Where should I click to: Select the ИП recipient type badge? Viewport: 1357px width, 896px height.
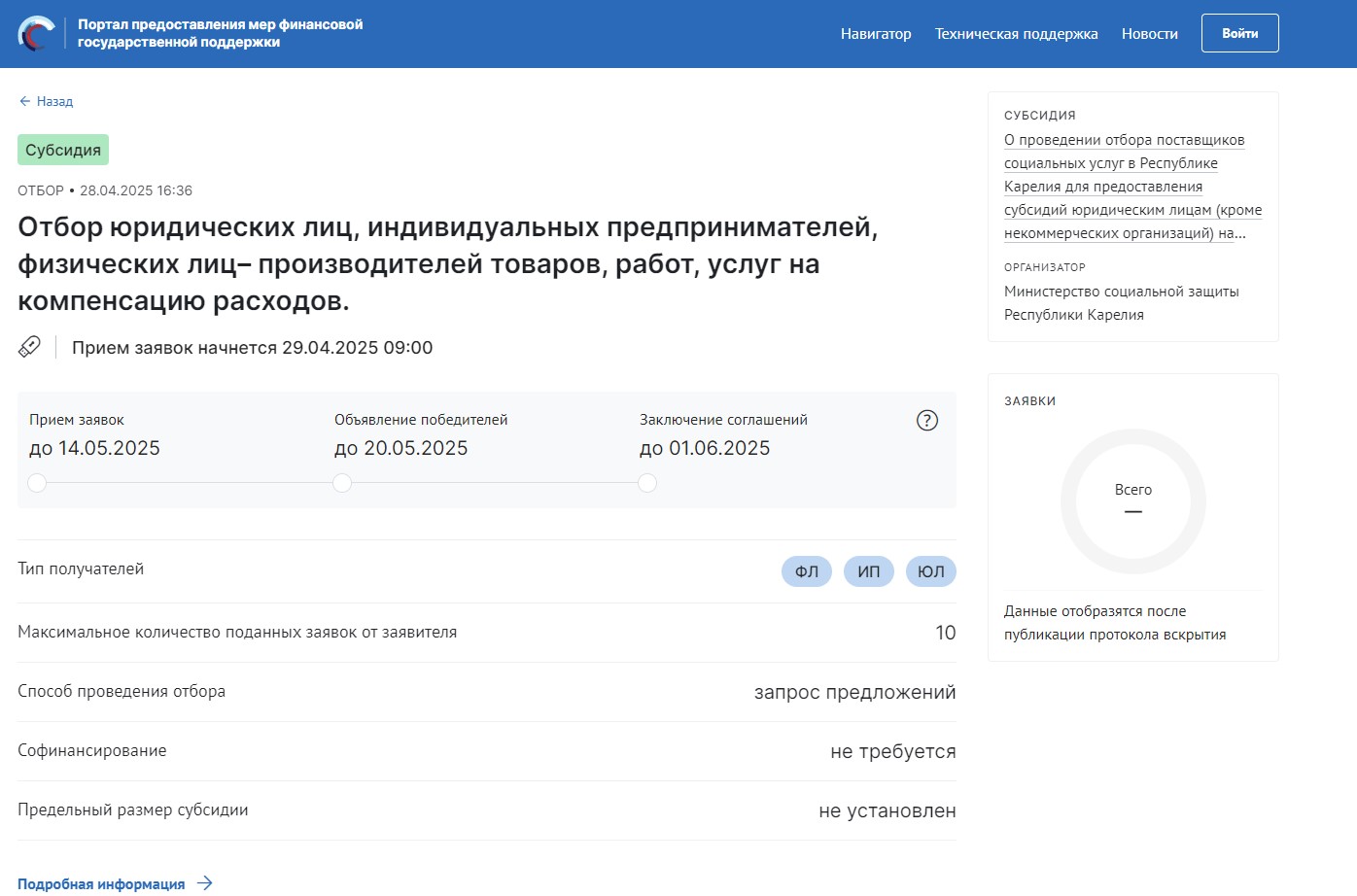coord(869,571)
